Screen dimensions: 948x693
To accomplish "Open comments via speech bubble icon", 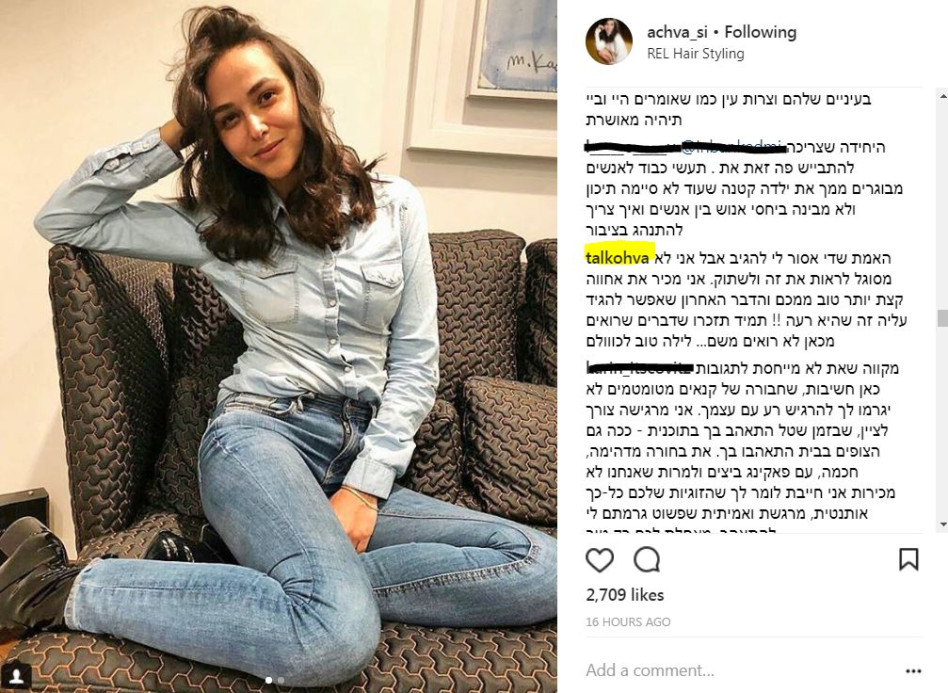I will pos(646,560).
